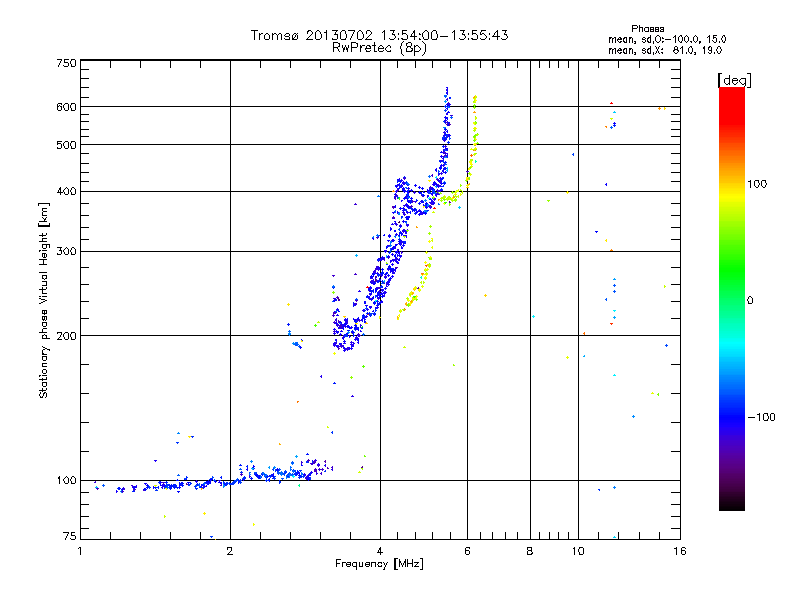This screenshot has height=600, width=800.
Task: Click the y-axis tick label "200"
Action: click(x=67, y=336)
